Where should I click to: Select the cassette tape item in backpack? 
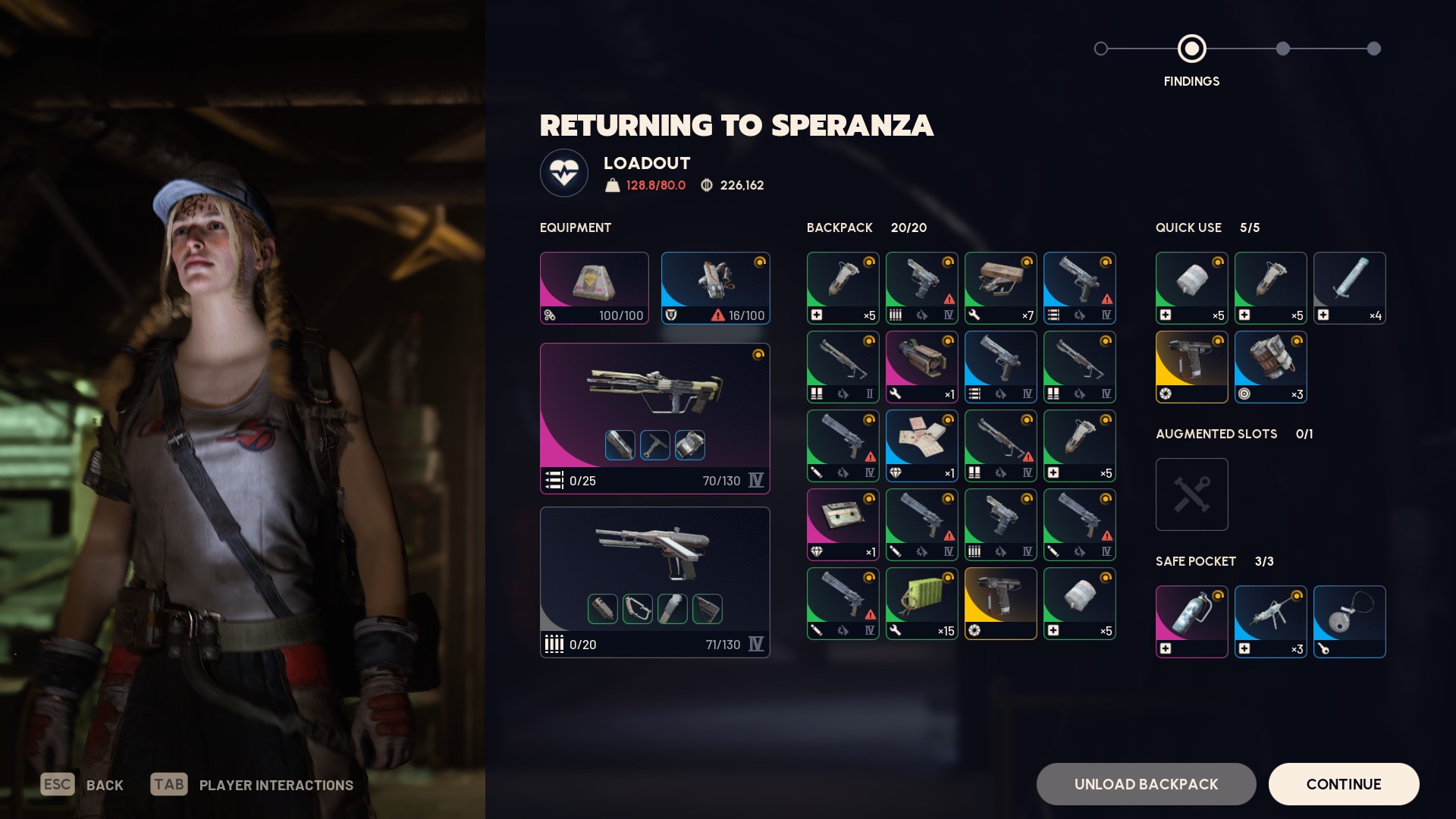[843, 525]
